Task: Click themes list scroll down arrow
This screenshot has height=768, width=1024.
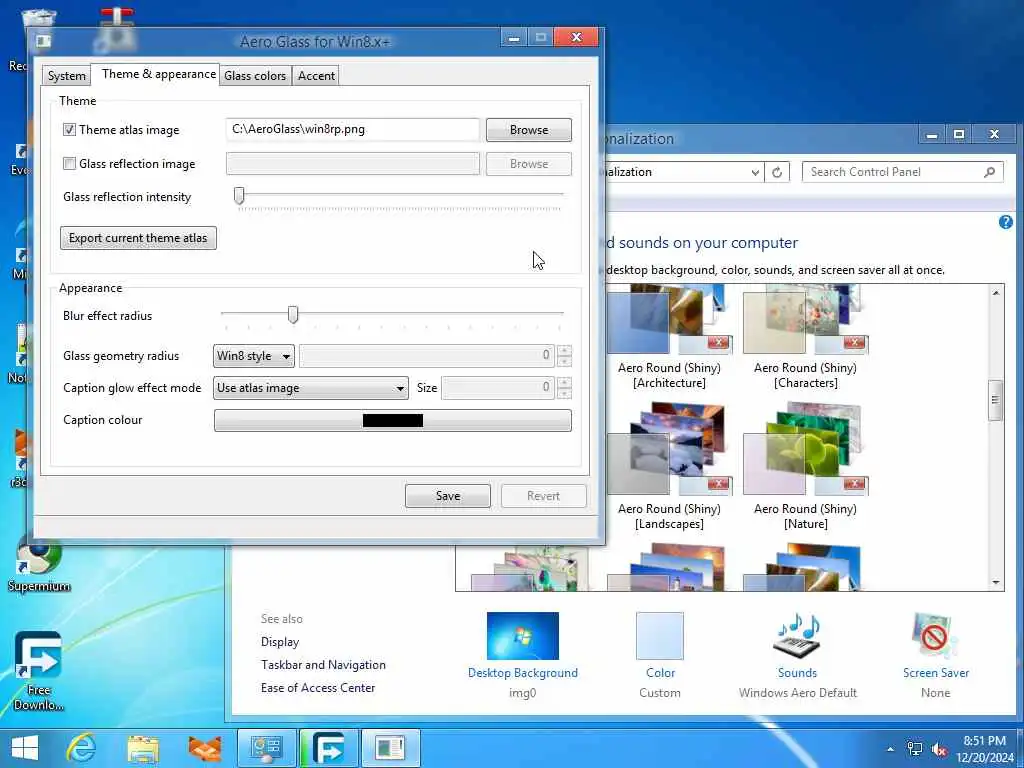Action: click(995, 582)
